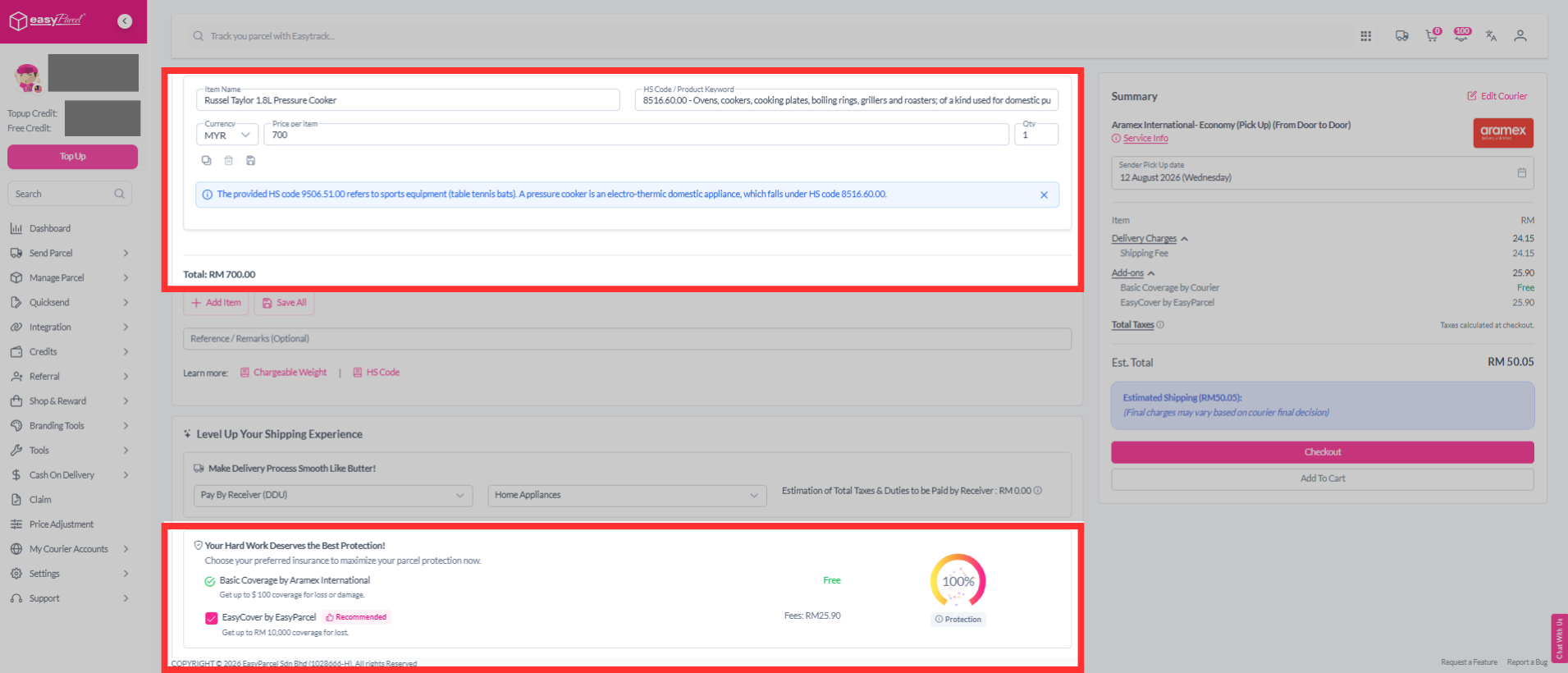Collapse the sidebar with the arrow button
This screenshot has width=1568, height=673.
pyautogui.click(x=125, y=21)
